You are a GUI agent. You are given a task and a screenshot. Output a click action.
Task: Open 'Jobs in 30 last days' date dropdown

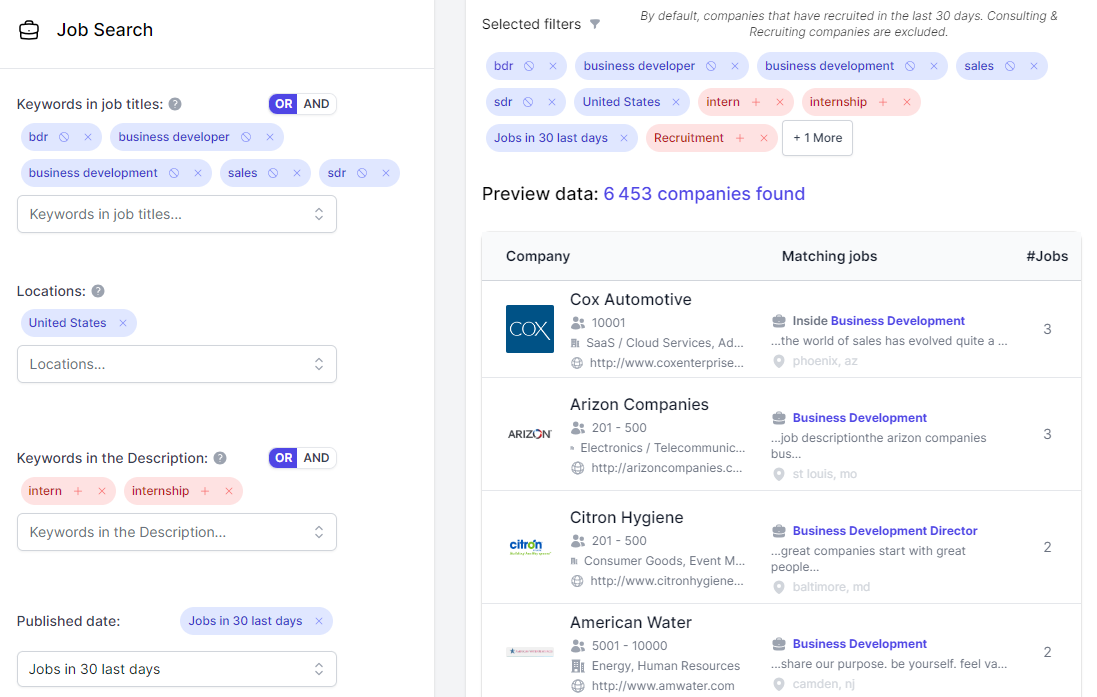(x=177, y=669)
